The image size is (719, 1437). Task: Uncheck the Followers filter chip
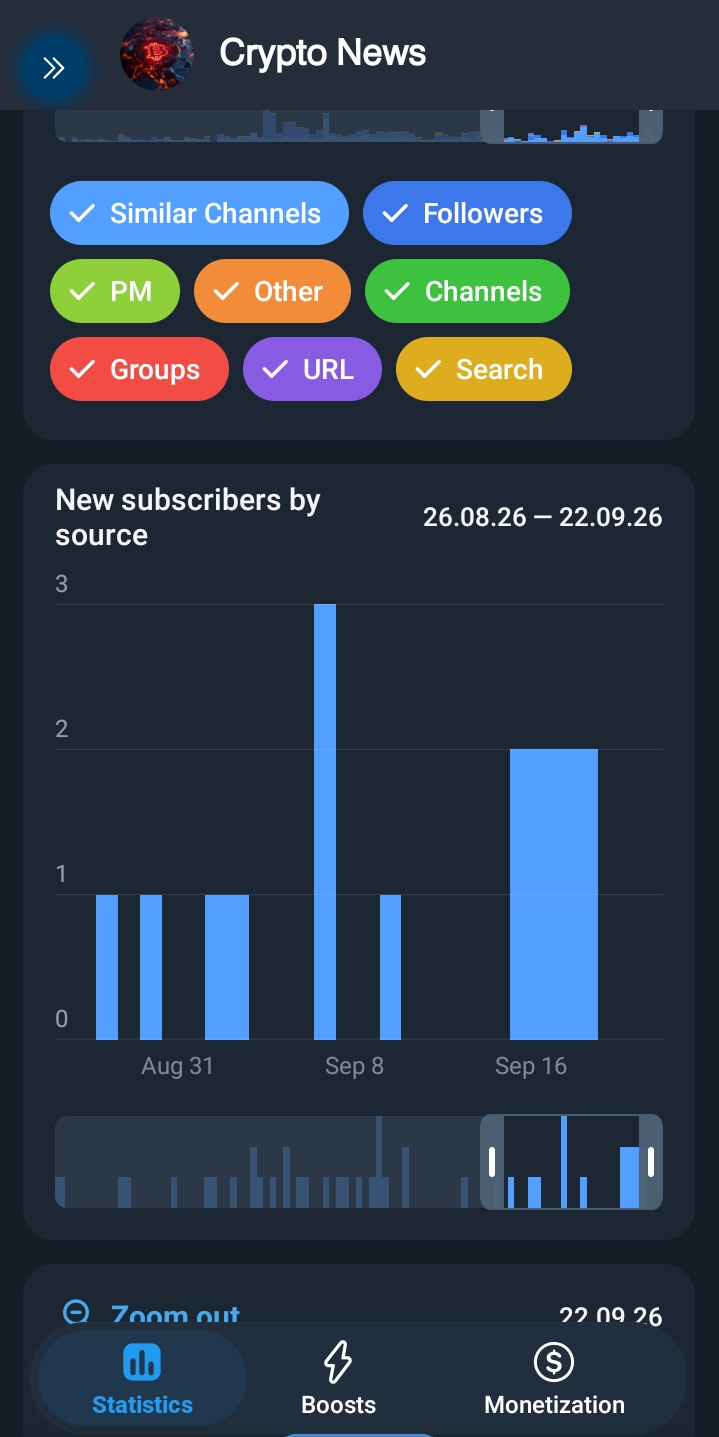[x=467, y=213]
